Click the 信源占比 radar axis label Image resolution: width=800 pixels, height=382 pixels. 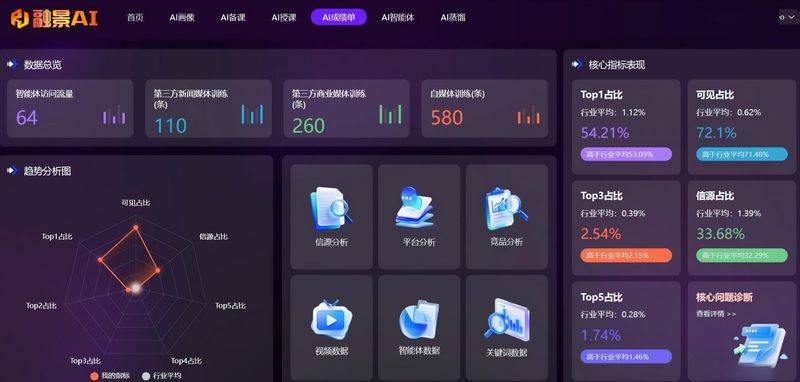click(x=213, y=237)
